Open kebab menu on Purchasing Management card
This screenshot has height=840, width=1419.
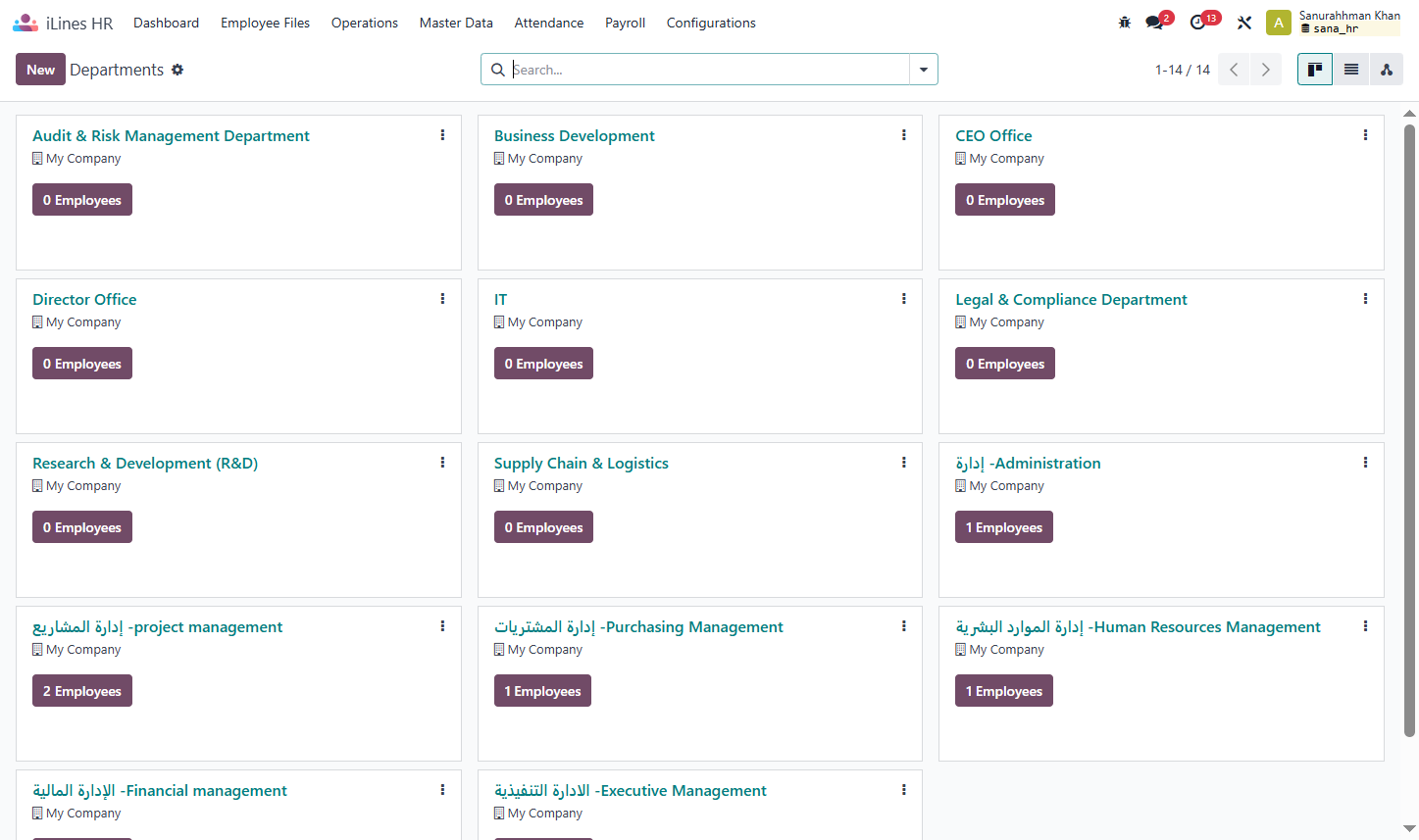coord(904,626)
